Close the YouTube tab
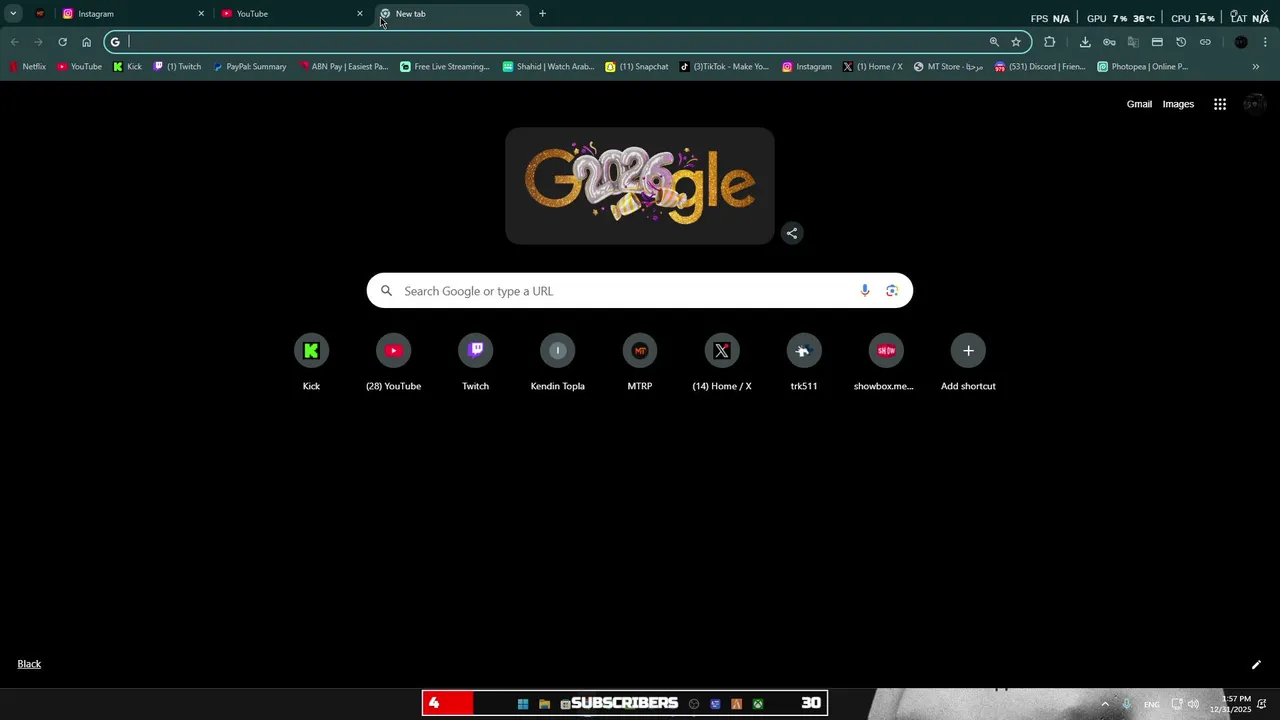Image resolution: width=1280 pixels, height=720 pixels. pos(360,14)
